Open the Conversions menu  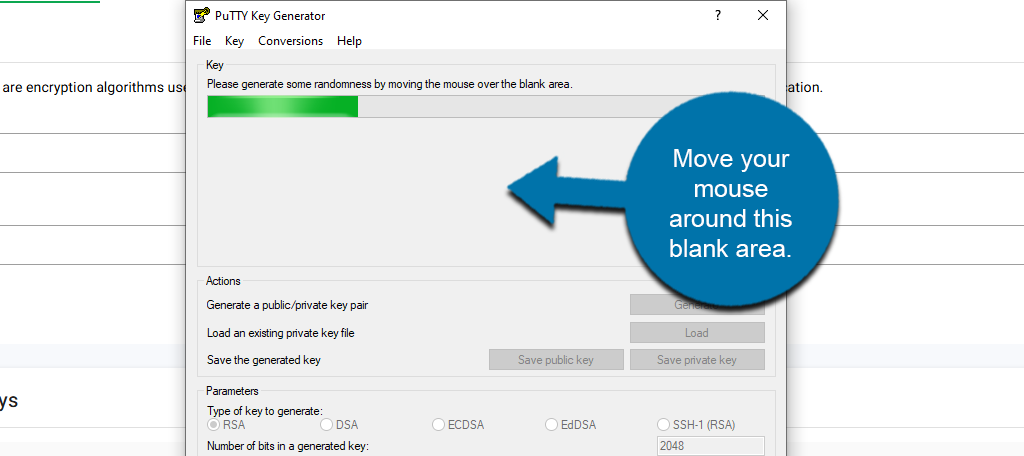click(x=290, y=41)
